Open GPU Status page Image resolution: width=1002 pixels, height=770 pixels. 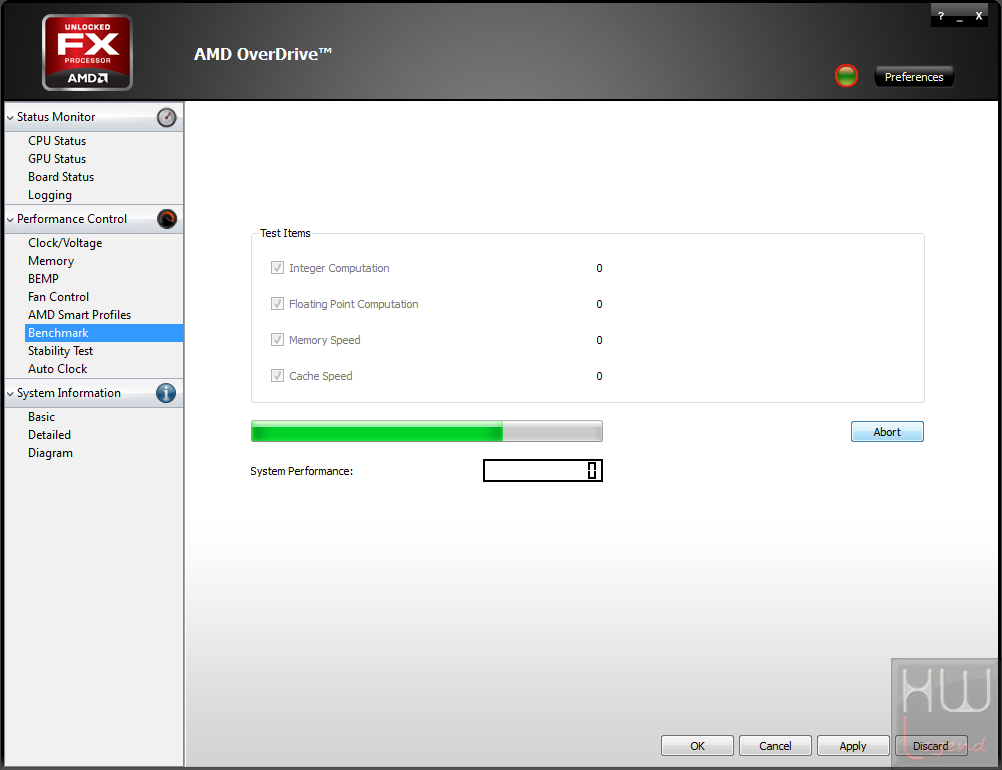57,158
